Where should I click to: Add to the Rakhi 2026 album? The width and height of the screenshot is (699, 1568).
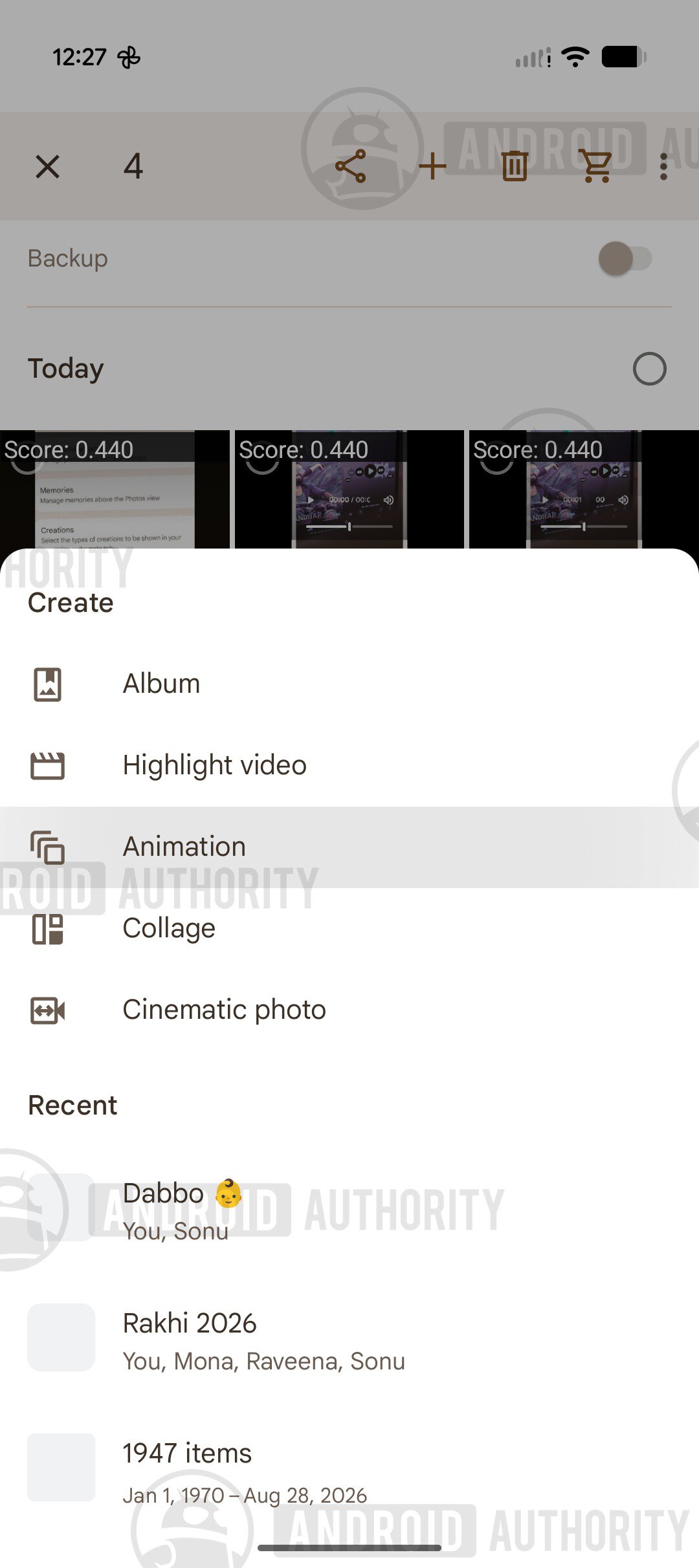click(x=349, y=1338)
